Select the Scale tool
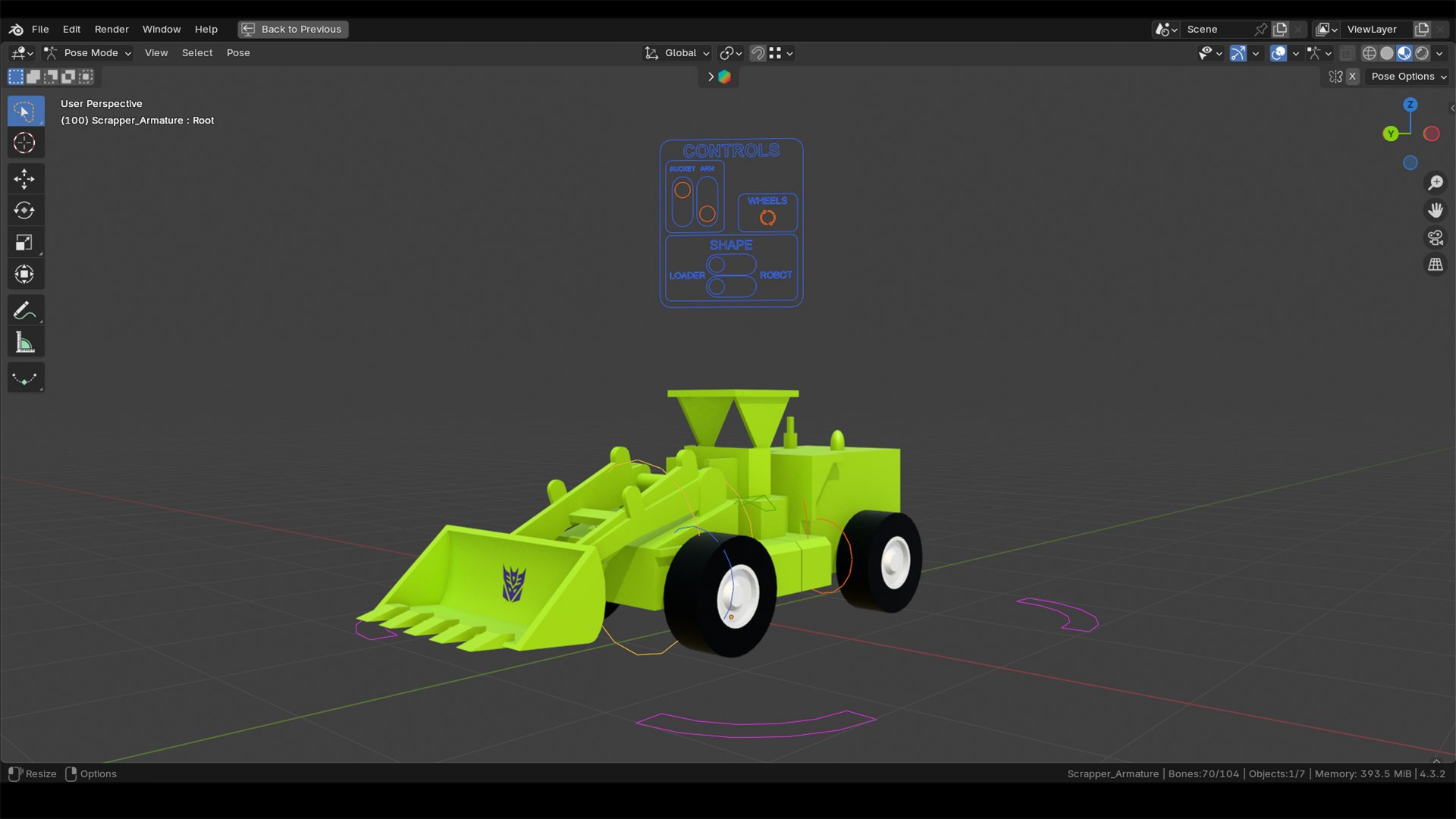1456x819 pixels. pos(25,243)
